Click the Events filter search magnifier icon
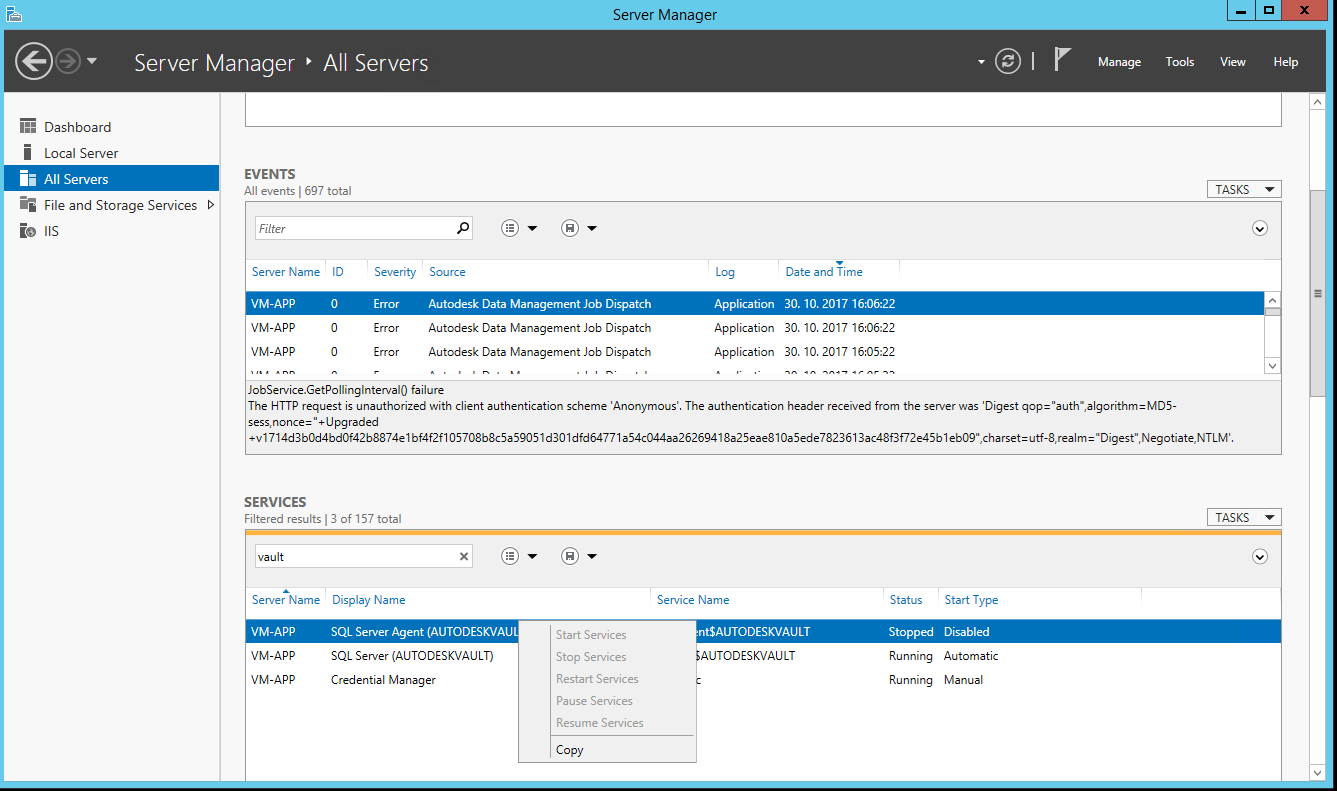 click(x=463, y=228)
